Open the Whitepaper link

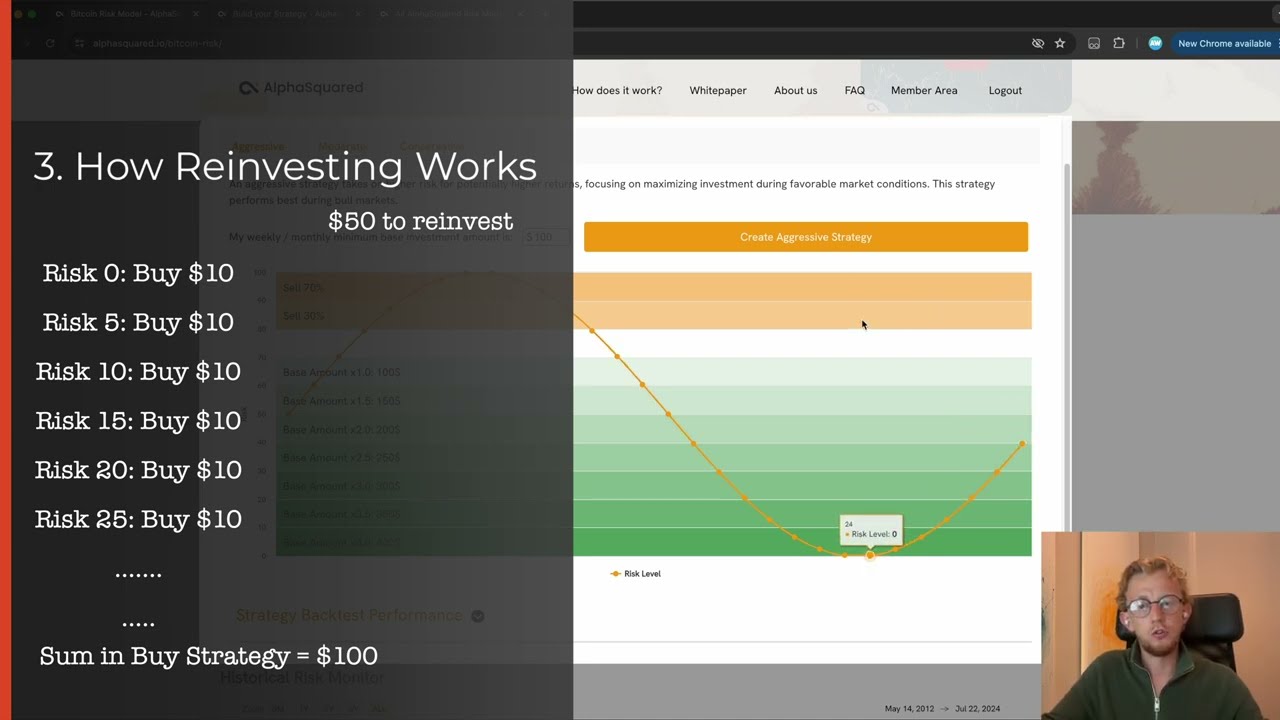[x=718, y=90]
